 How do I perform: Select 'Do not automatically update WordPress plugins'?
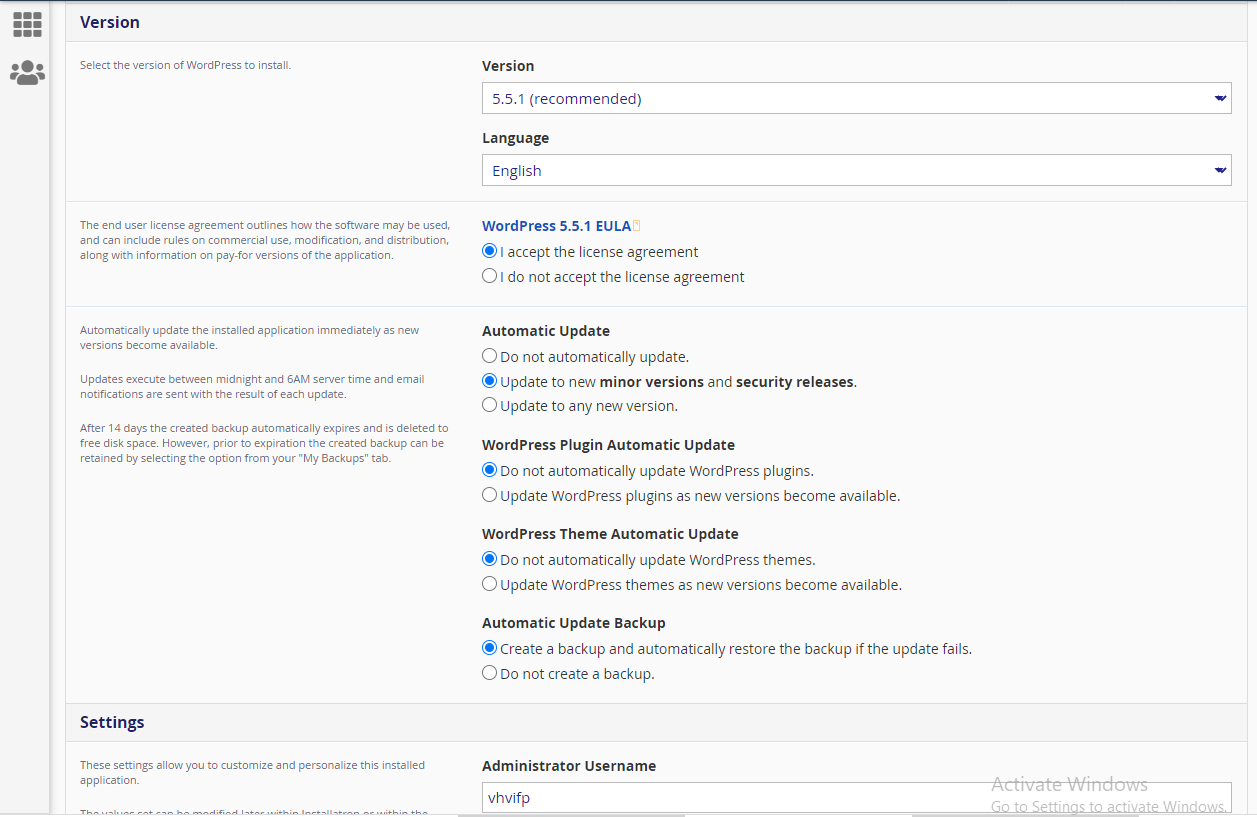pos(489,470)
